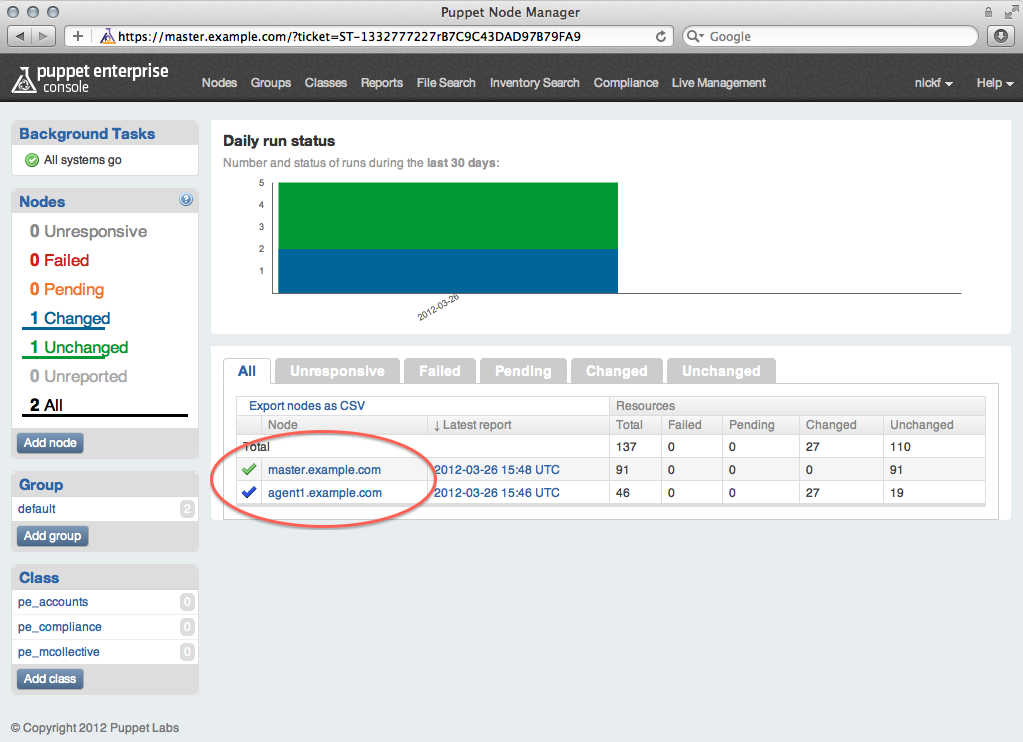1023x742 pixels.
Task: Show 2 All nodes in sidebar
Action: click(x=46, y=405)
